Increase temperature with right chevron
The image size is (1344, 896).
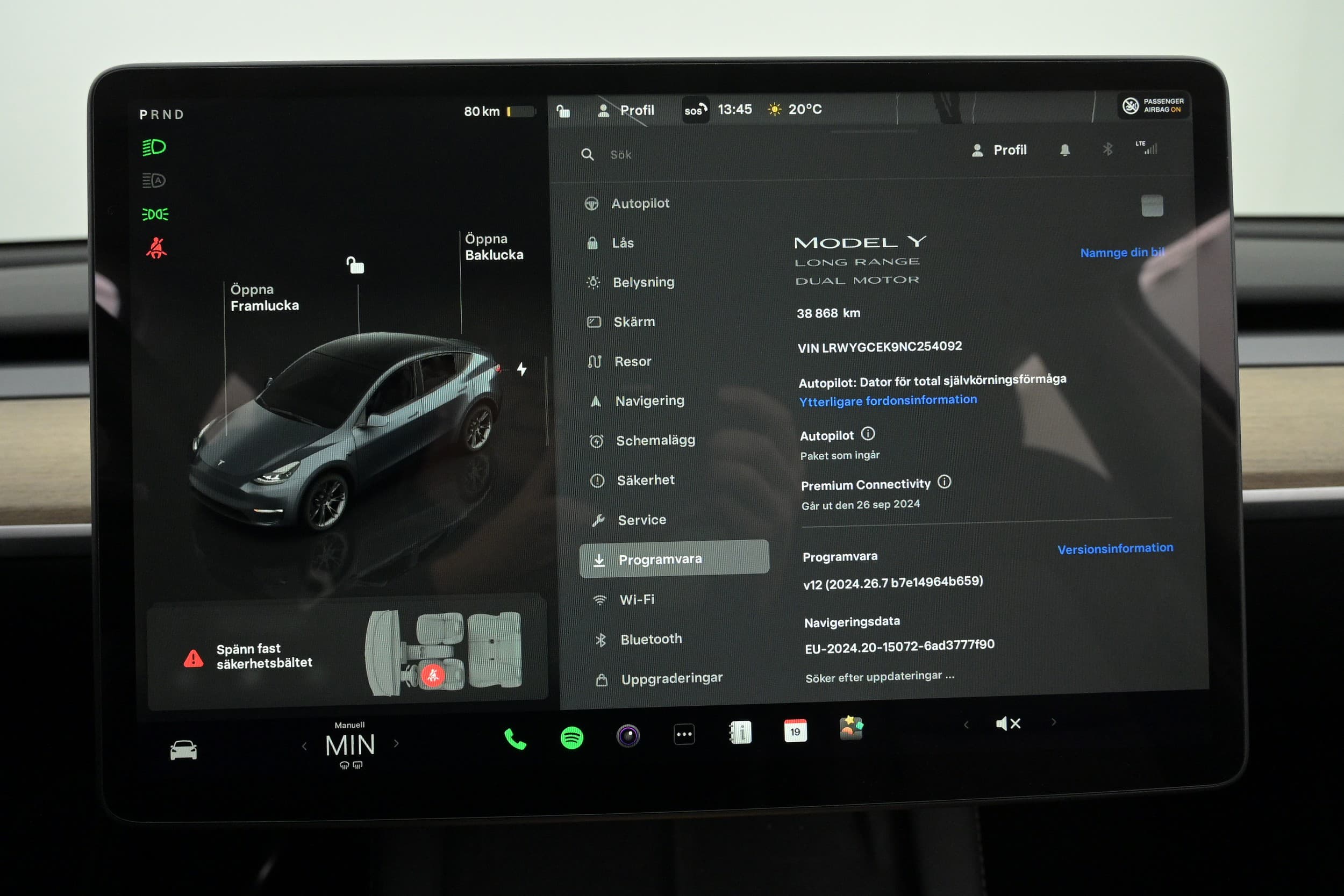(396, 743)
